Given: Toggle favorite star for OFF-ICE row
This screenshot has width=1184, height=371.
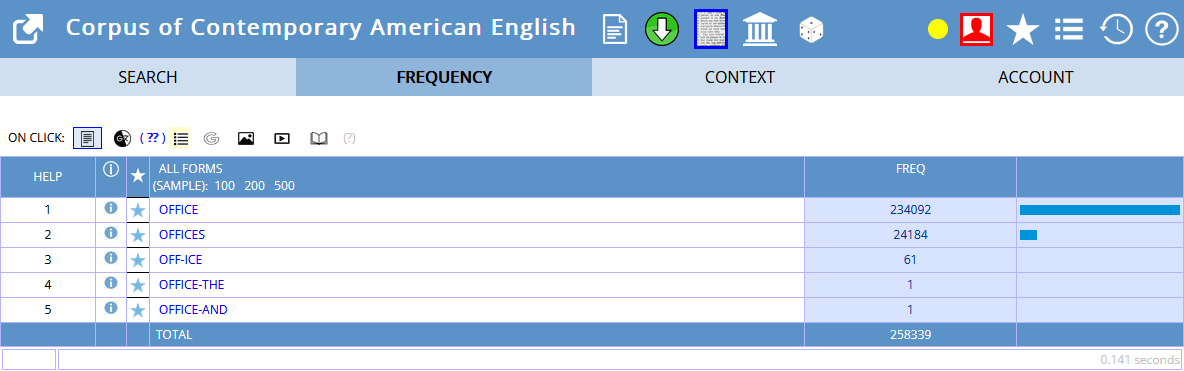Looking at the screenshot, I should [137, 261].
